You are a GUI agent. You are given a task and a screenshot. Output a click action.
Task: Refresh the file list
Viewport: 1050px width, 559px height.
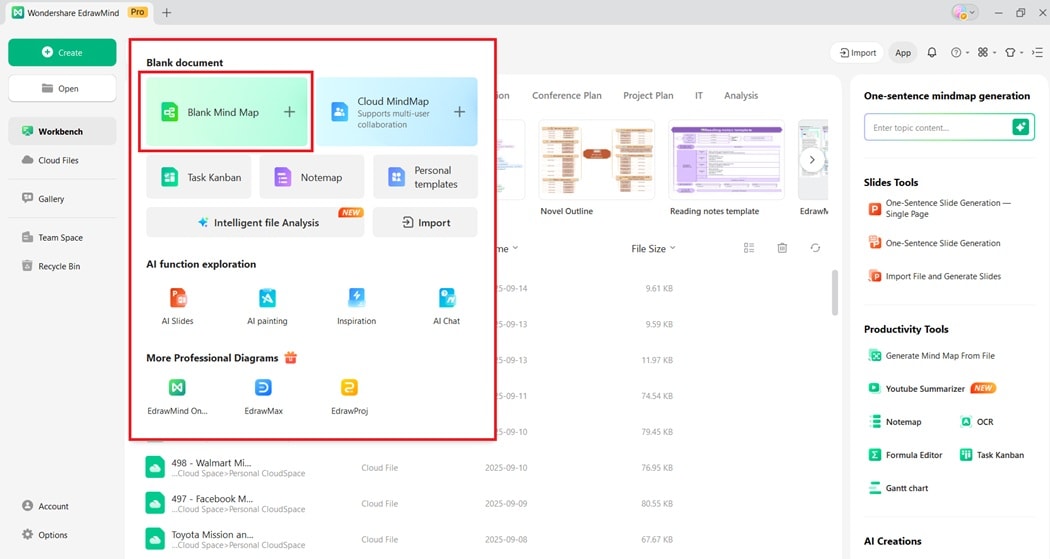(x=815, y=248)
